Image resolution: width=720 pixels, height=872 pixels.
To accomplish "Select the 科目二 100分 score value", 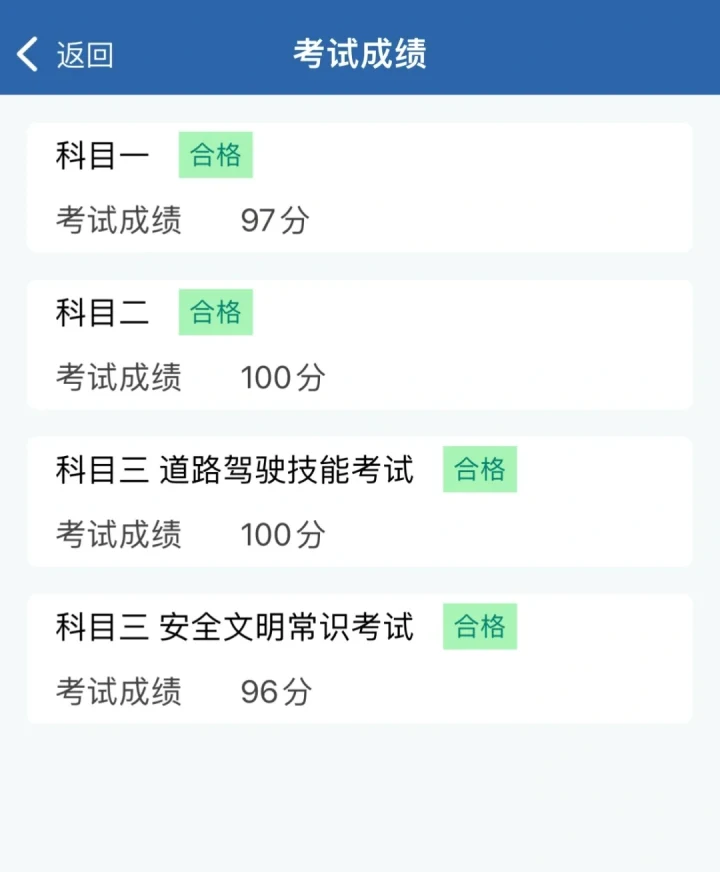I will 282,378.
